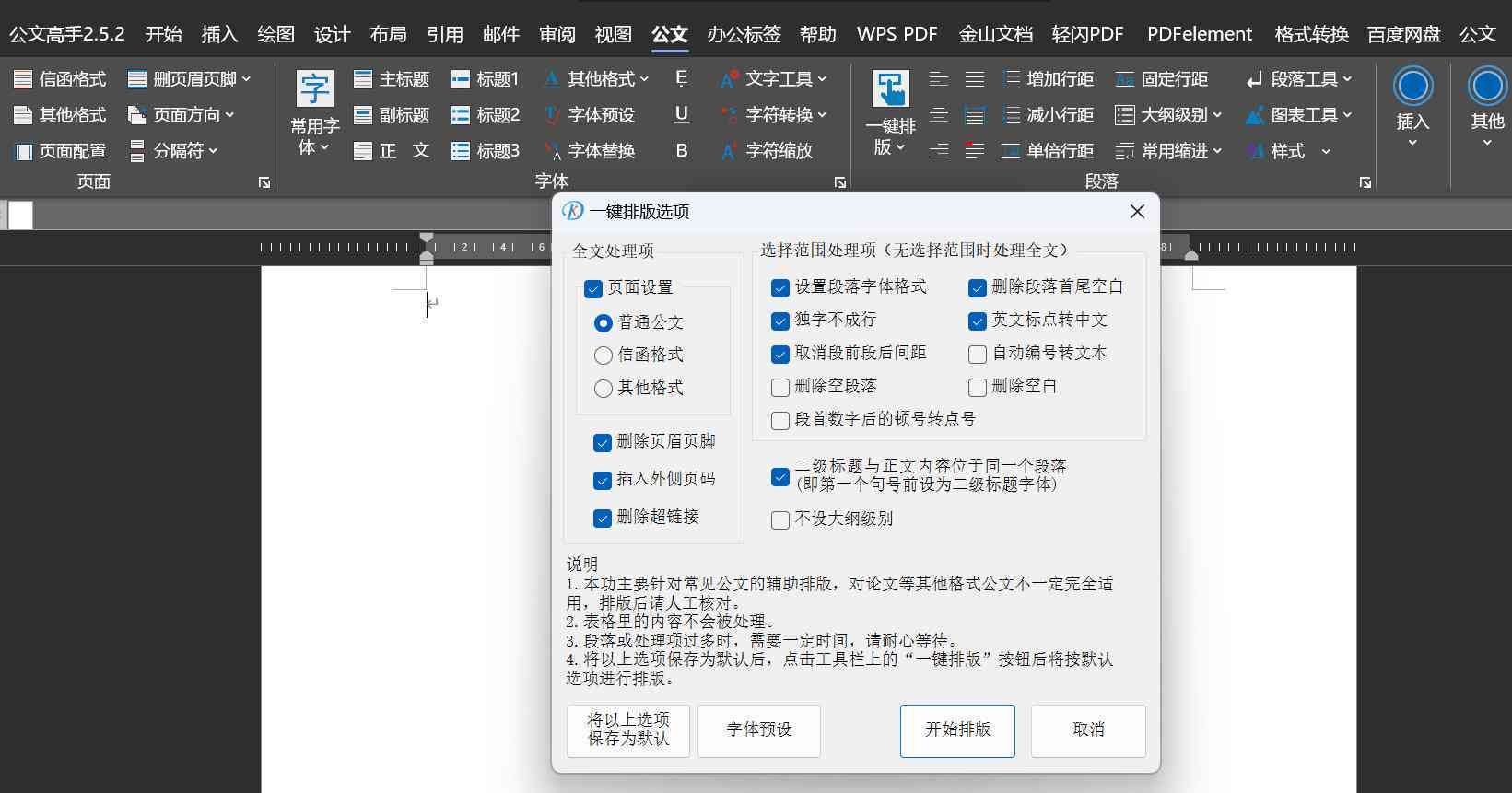
Task: Open the 审阅 ribbon tab
Action: pos(557,34)
